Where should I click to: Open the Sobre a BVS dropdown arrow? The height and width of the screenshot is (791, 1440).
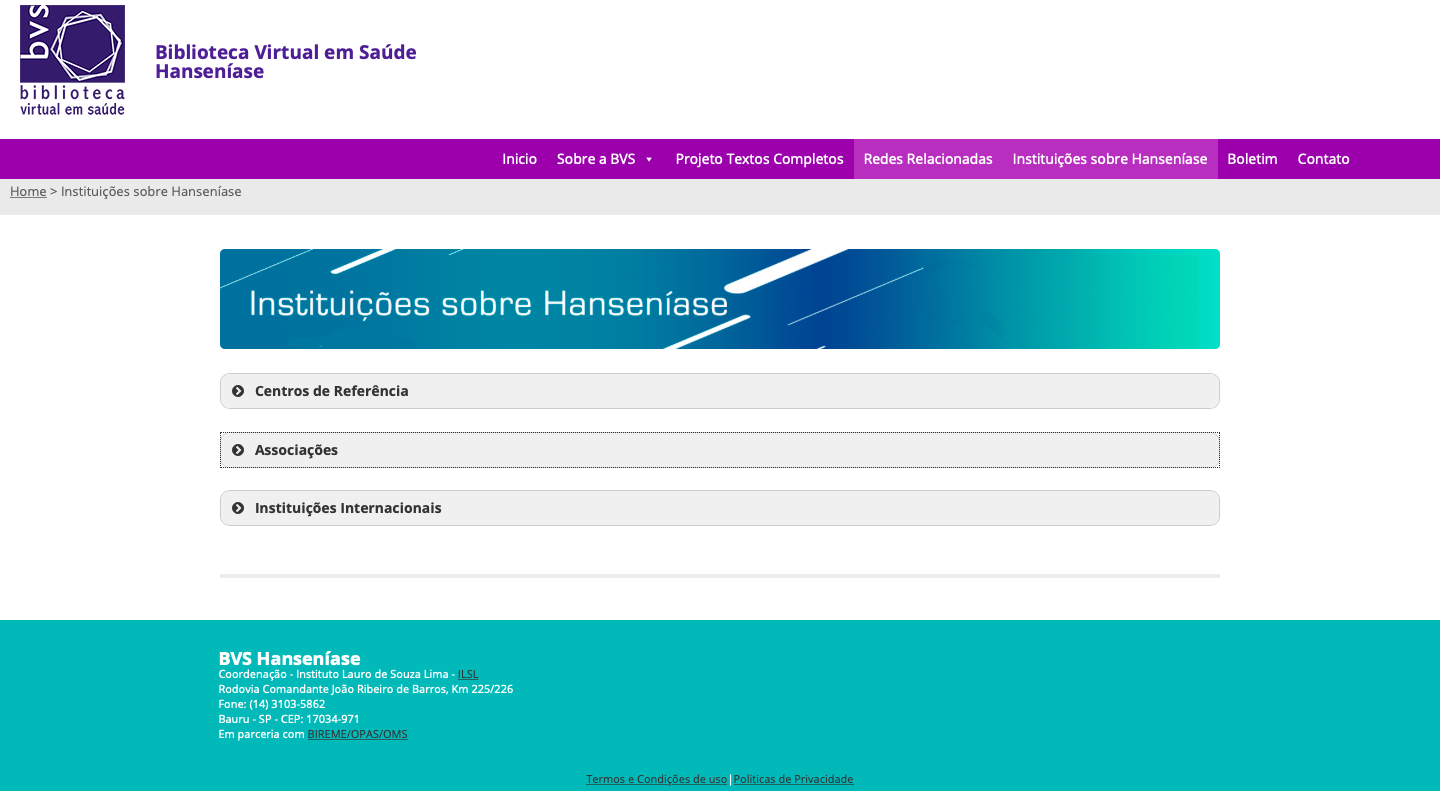649,160
